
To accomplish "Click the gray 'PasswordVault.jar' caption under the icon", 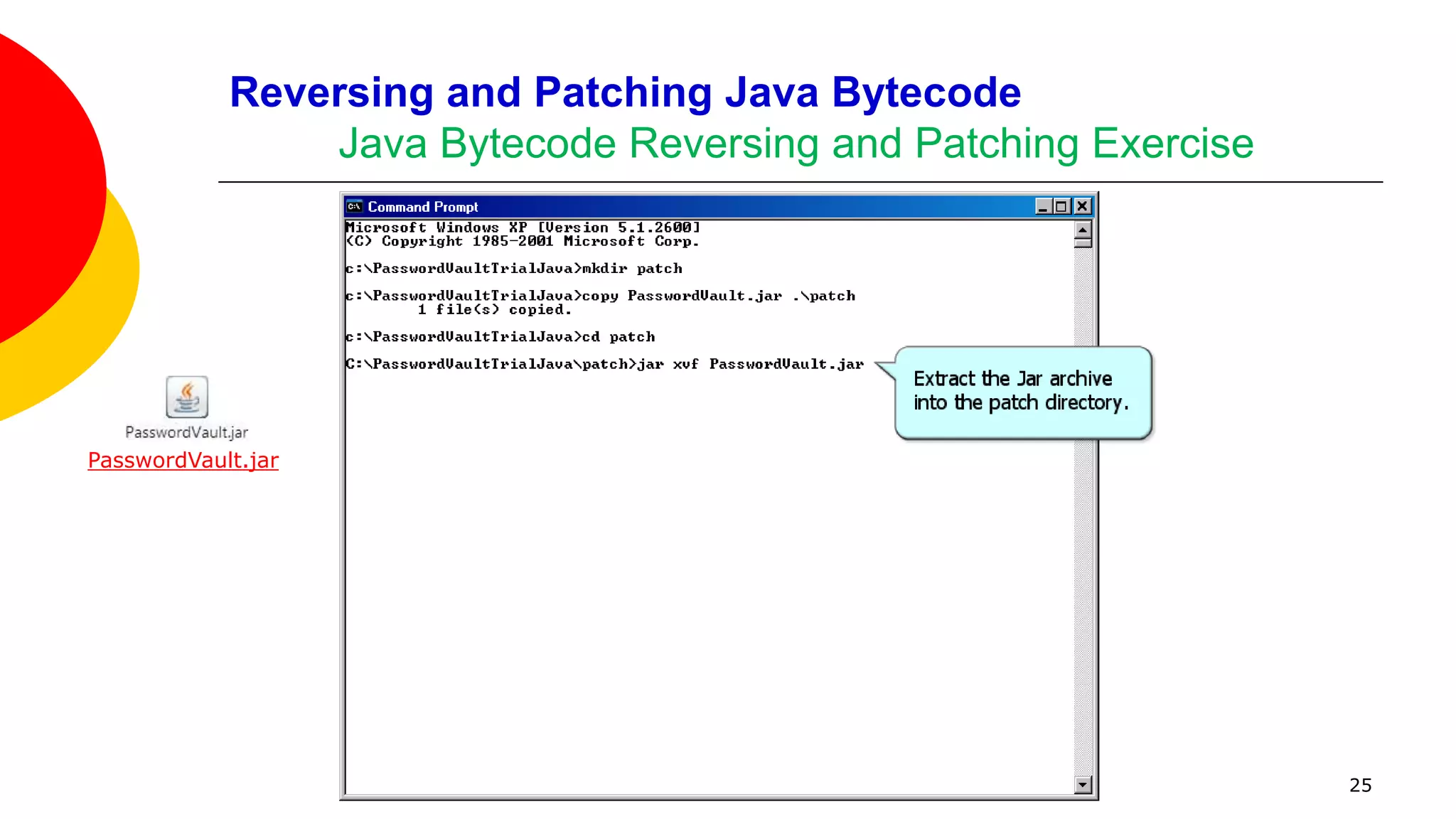I will click(187, 432).
